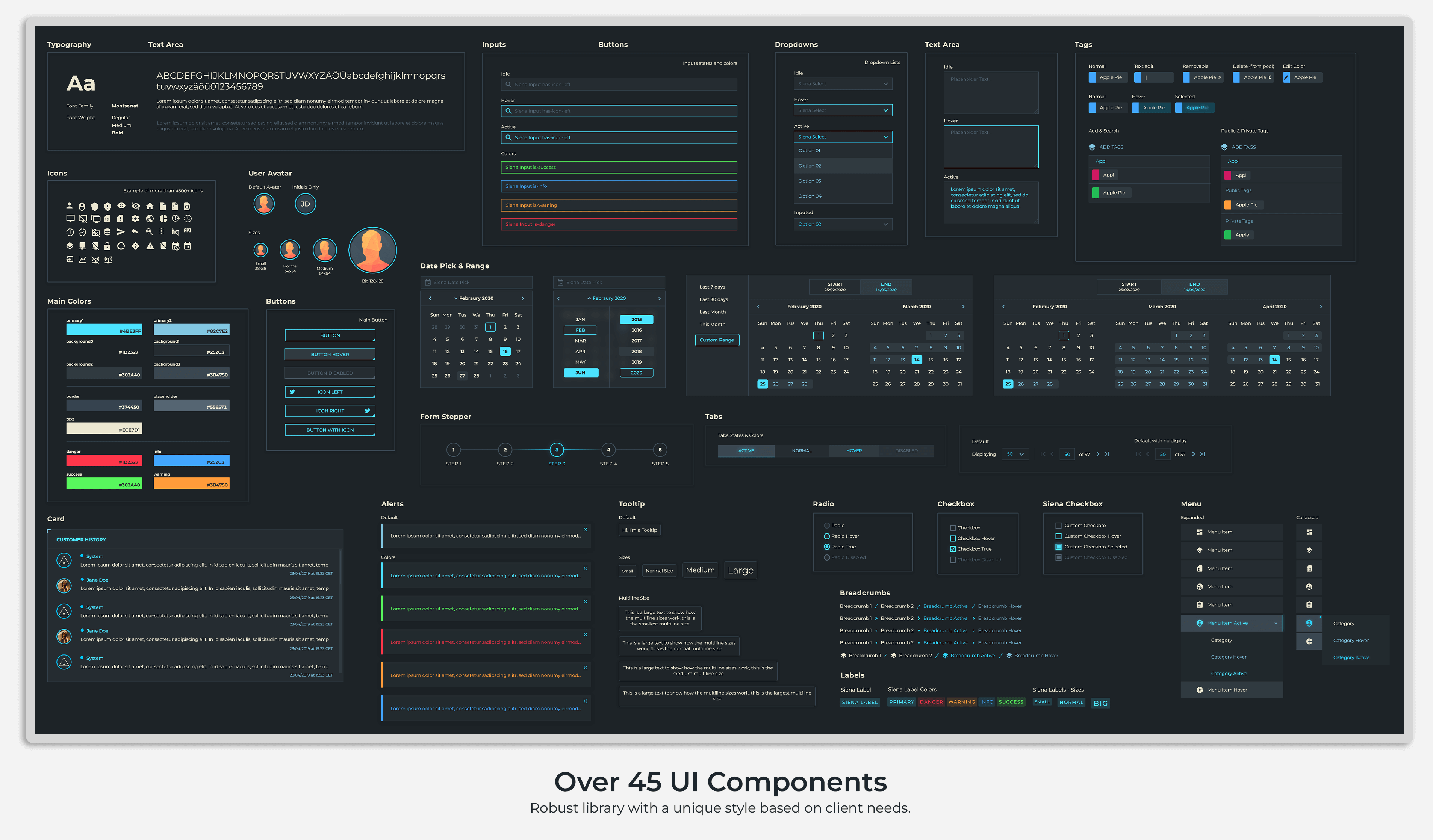
Task: Click trash icon on Delete (from pool) tag
Action: [1270, 77]
